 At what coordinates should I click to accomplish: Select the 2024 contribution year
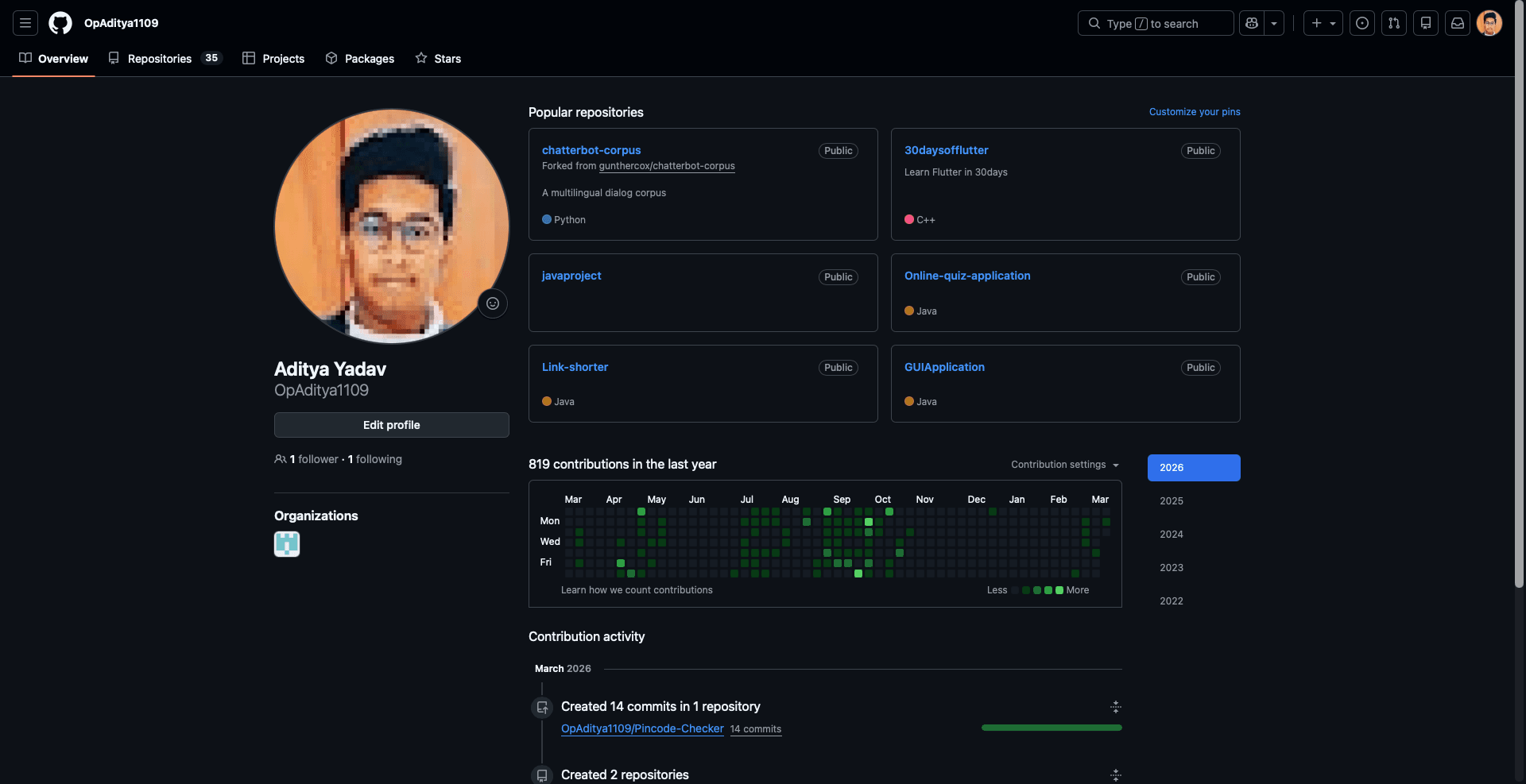coord(1172,535)
